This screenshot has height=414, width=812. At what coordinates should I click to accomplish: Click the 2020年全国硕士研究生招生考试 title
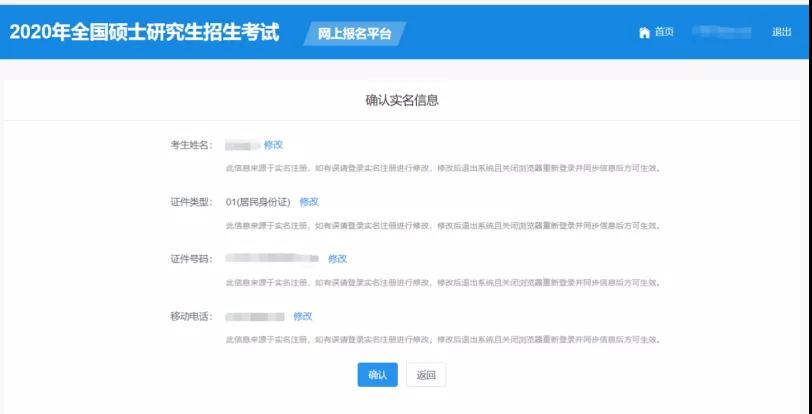(x=144, y=33)
